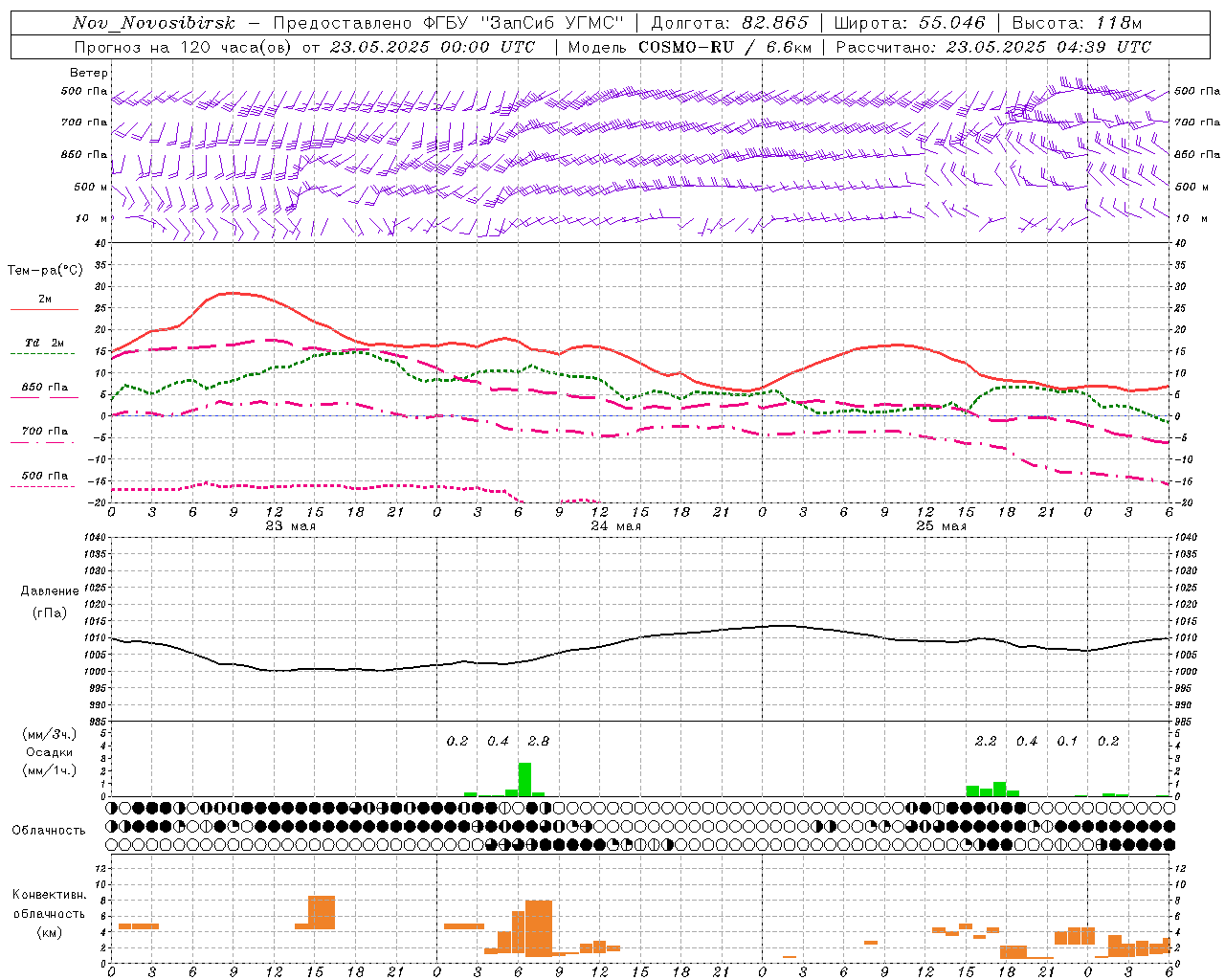Select the "Модель COSMO-RU / 6.6км" text
1225x980 pixels.
tap(689, 47)
